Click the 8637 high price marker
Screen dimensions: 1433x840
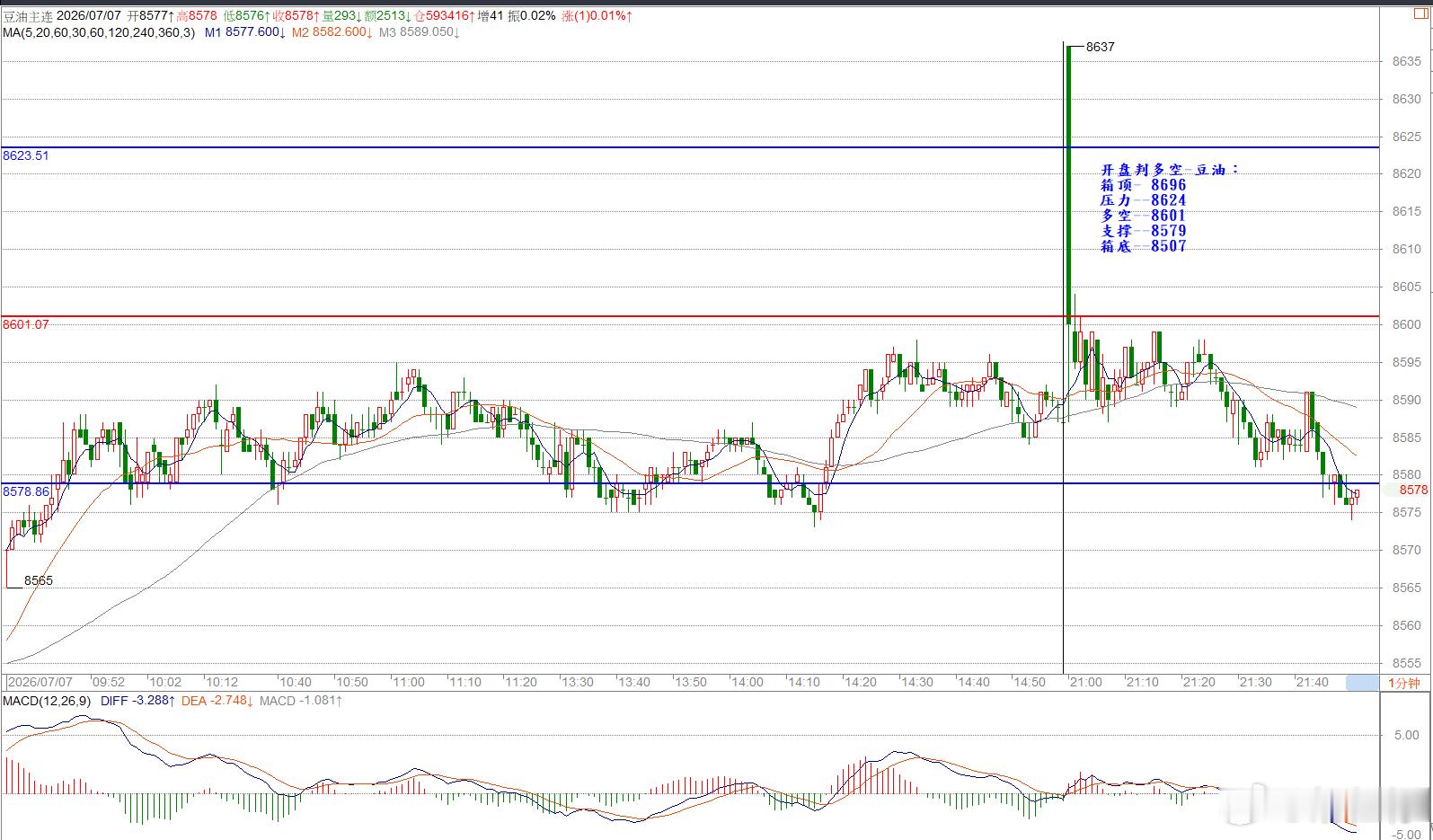1101,47
